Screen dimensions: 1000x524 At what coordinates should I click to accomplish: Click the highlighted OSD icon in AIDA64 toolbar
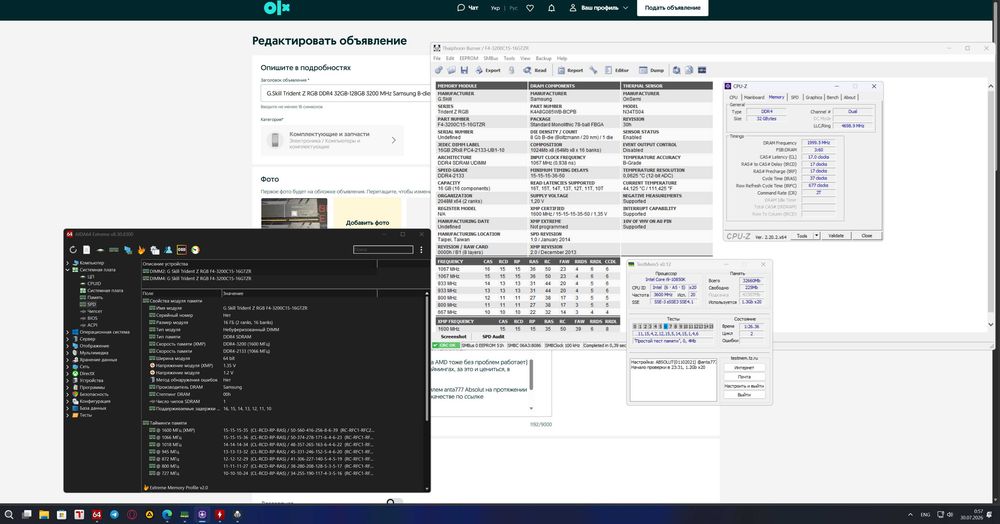point(182,250)
